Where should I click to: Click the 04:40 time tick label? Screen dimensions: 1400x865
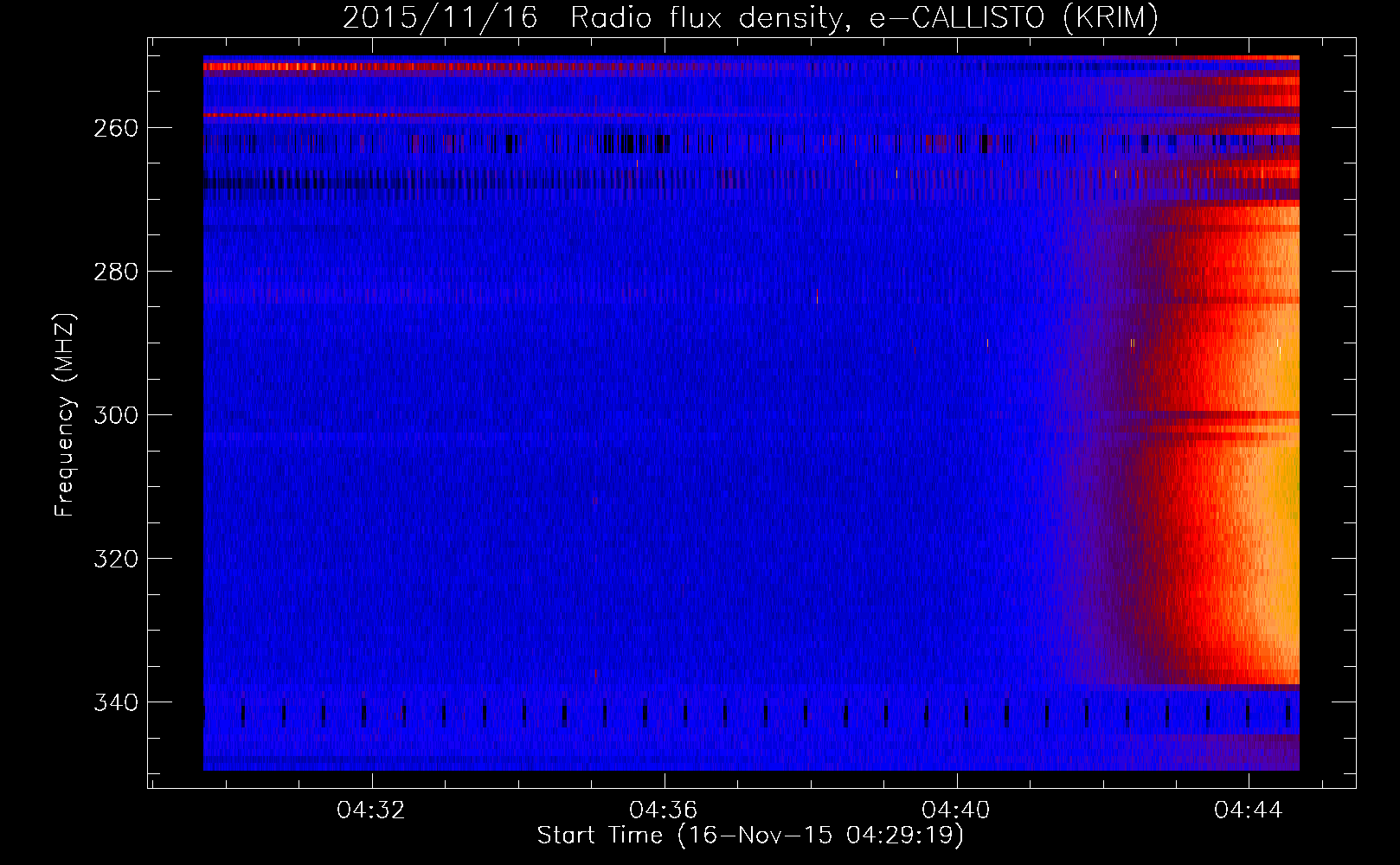956,810
